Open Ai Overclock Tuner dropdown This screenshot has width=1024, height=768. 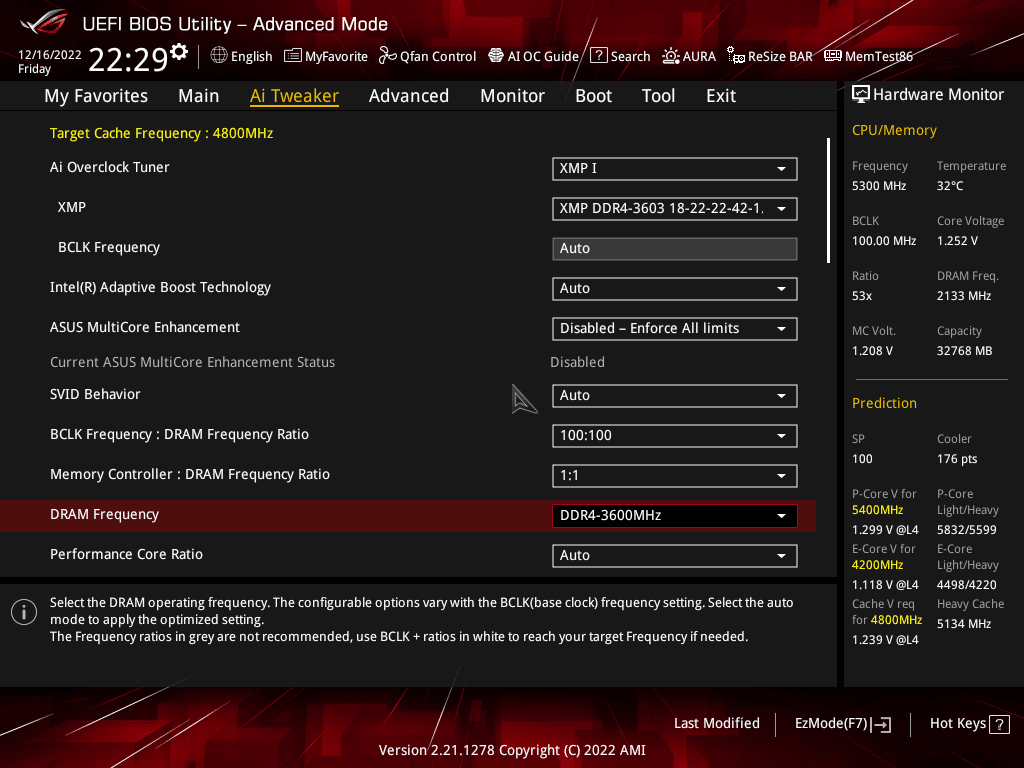(x=675, y=168)
